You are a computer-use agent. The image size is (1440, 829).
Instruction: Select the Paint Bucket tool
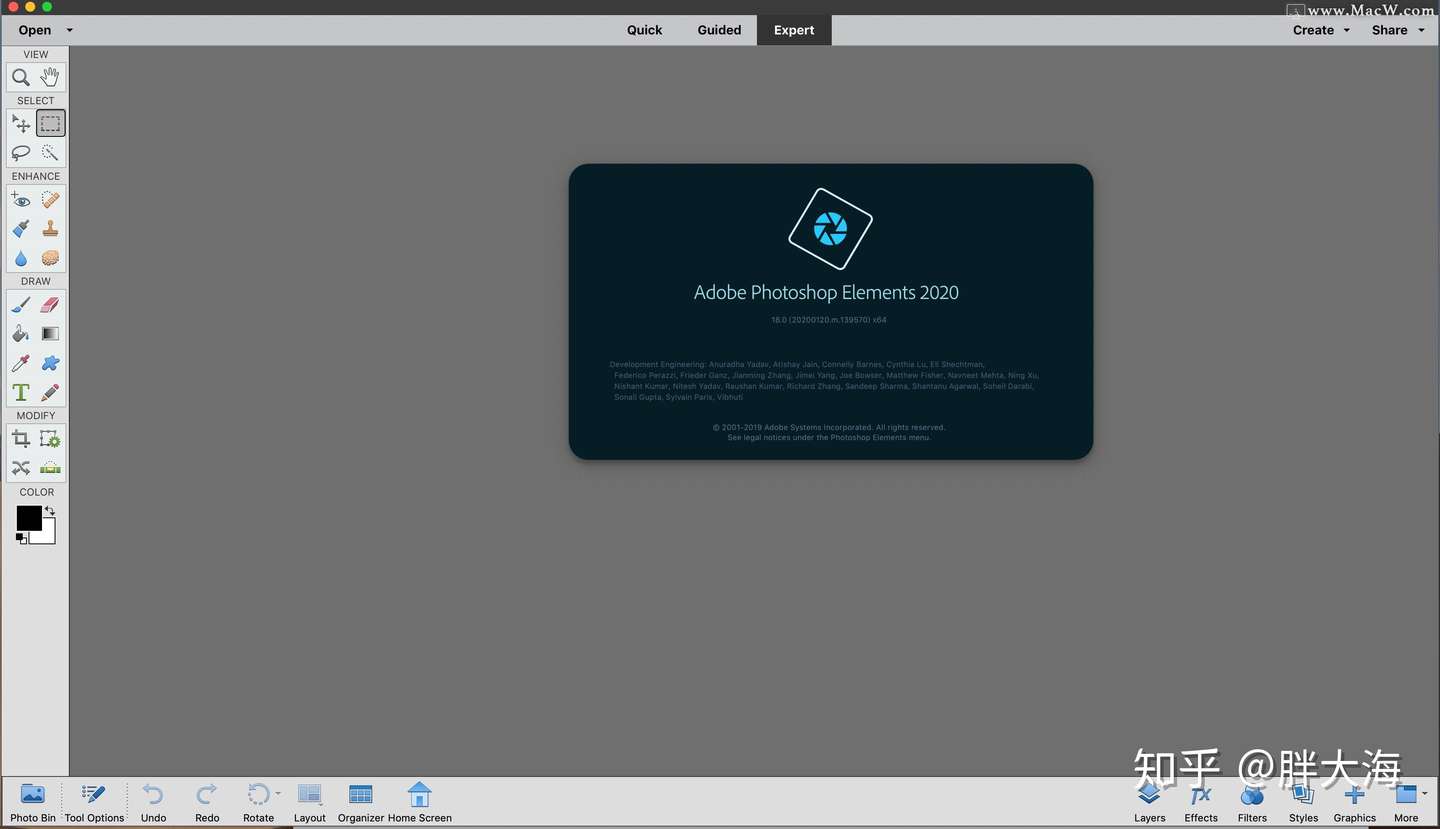[21, 334]
